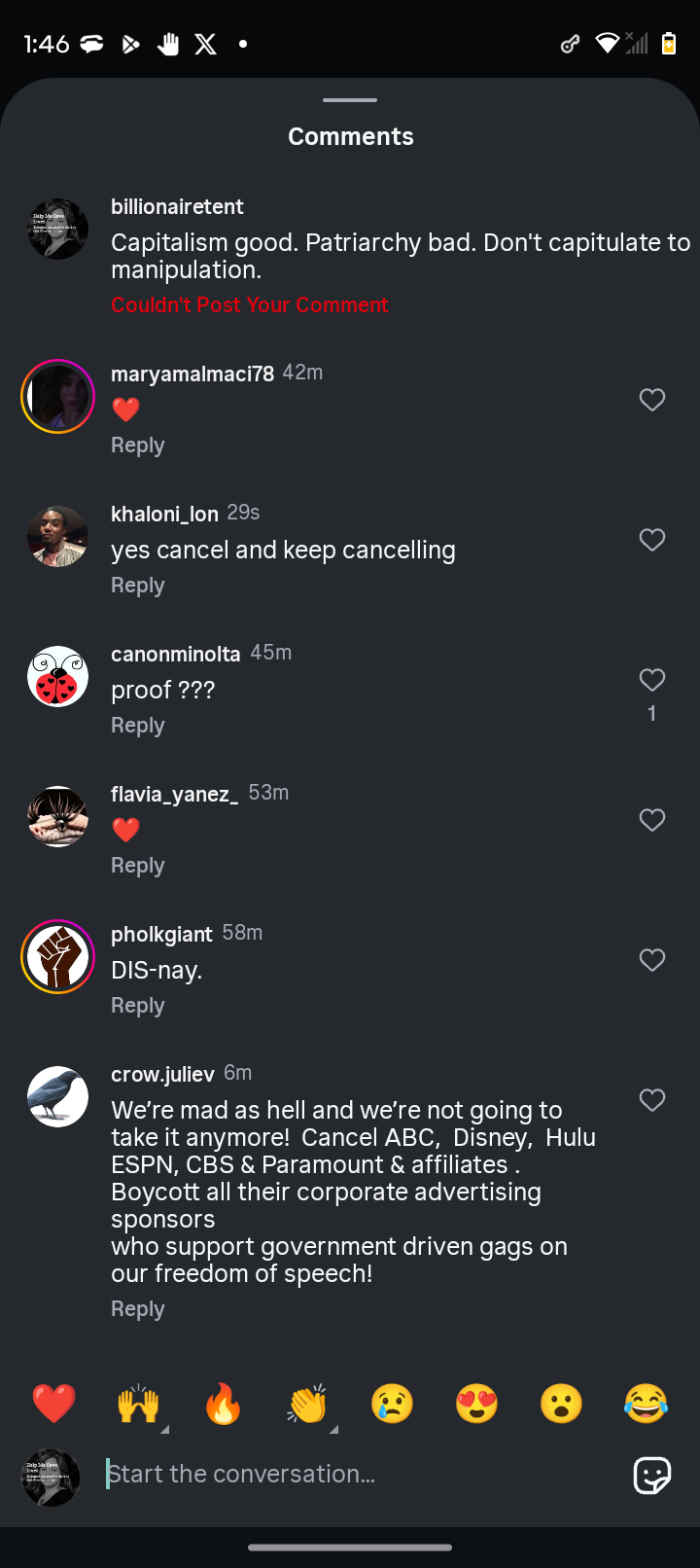Tap 'Couldn't Post Your Comment' error
Viewport: 700px width, 1568px height.
[x=250, y=305]
